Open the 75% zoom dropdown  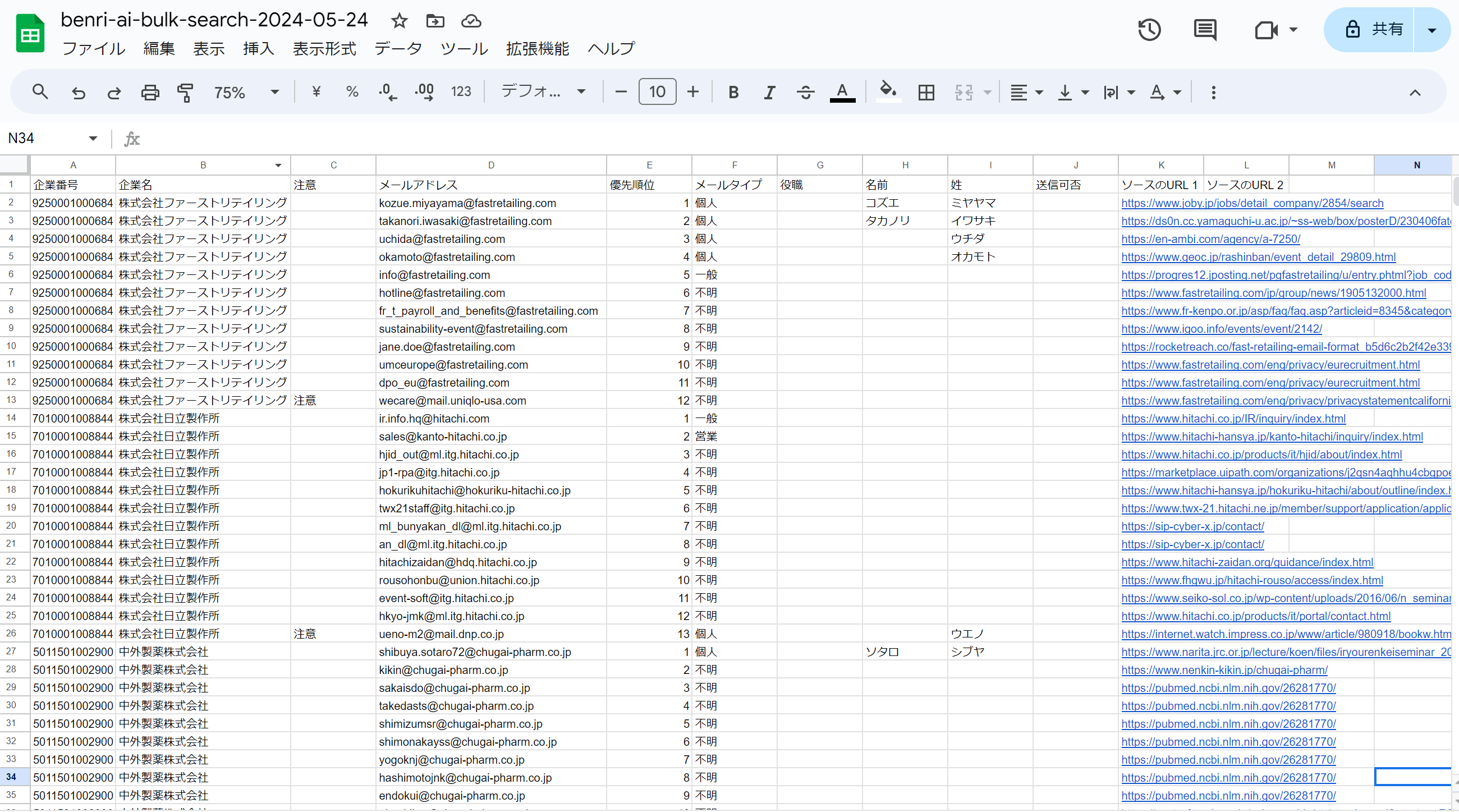point(246,92)
